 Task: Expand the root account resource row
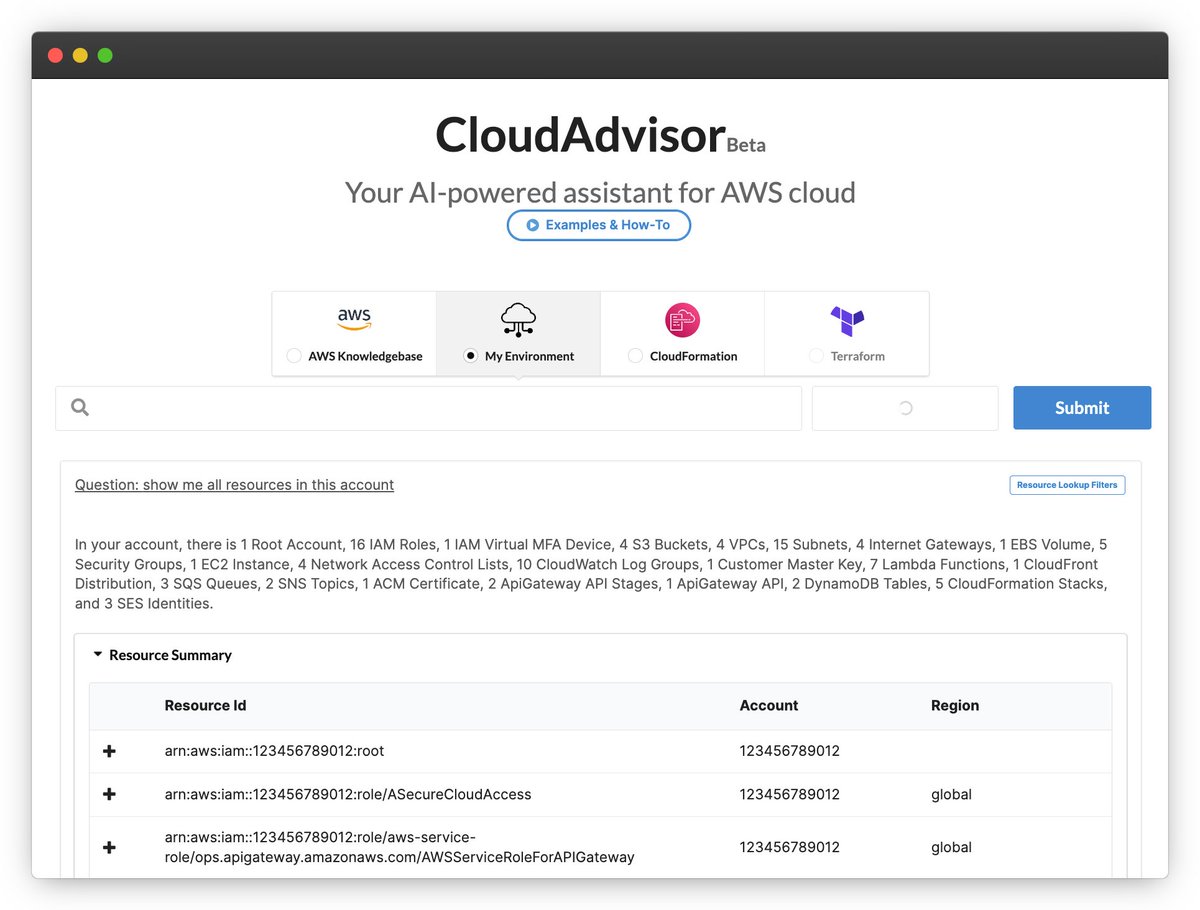109,750
